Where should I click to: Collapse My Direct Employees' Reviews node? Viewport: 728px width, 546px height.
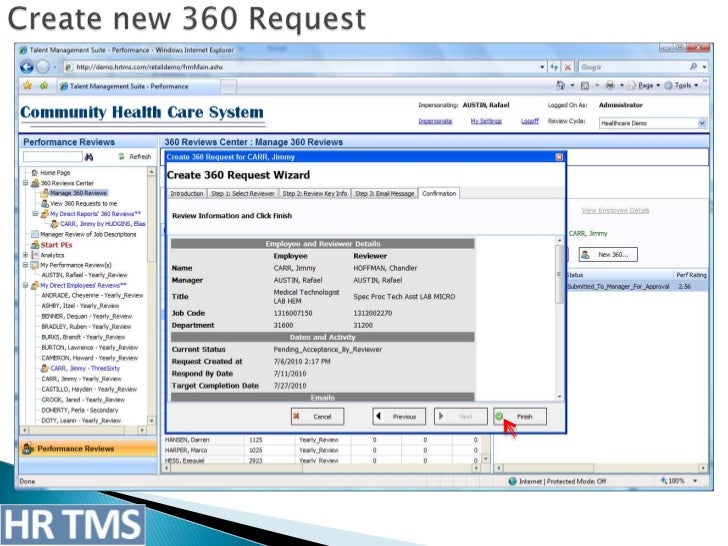(26, 286)
